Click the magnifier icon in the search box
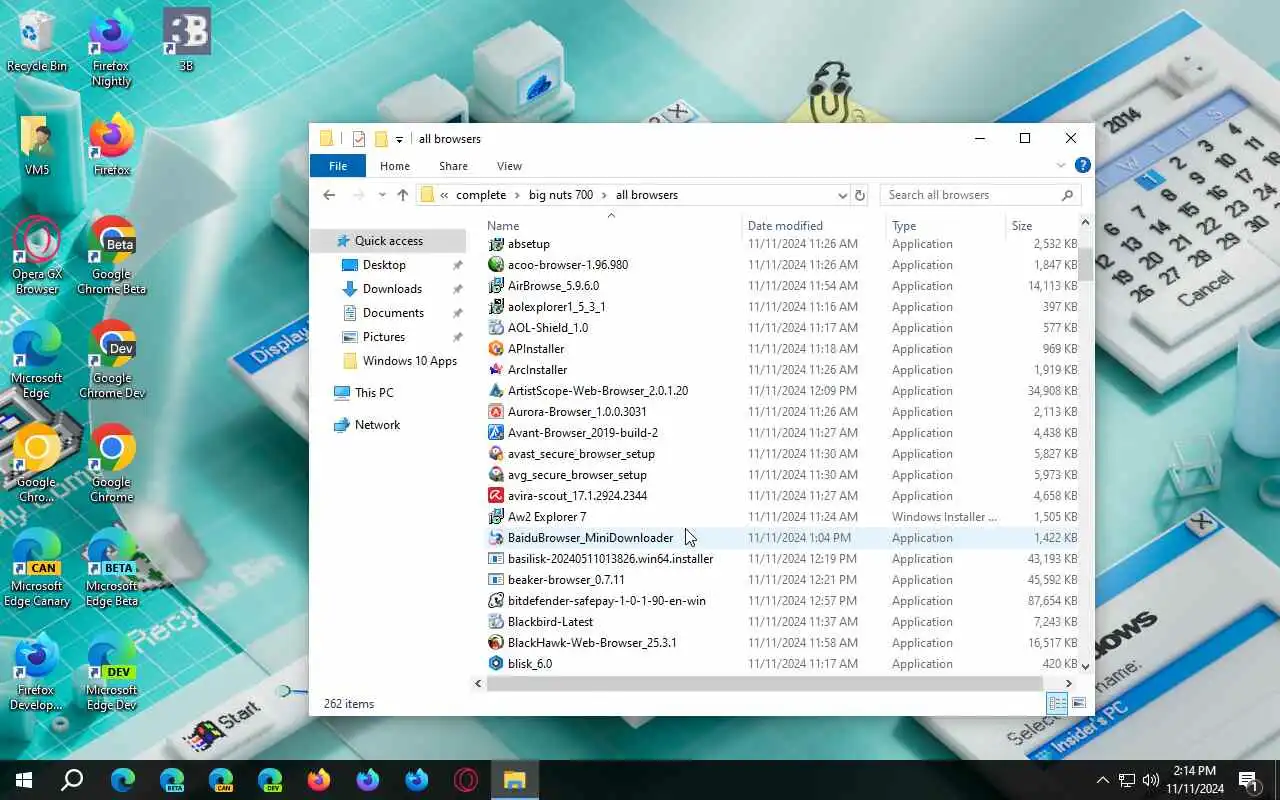Screen dimensions: 1280x800 pos(1067,195)
